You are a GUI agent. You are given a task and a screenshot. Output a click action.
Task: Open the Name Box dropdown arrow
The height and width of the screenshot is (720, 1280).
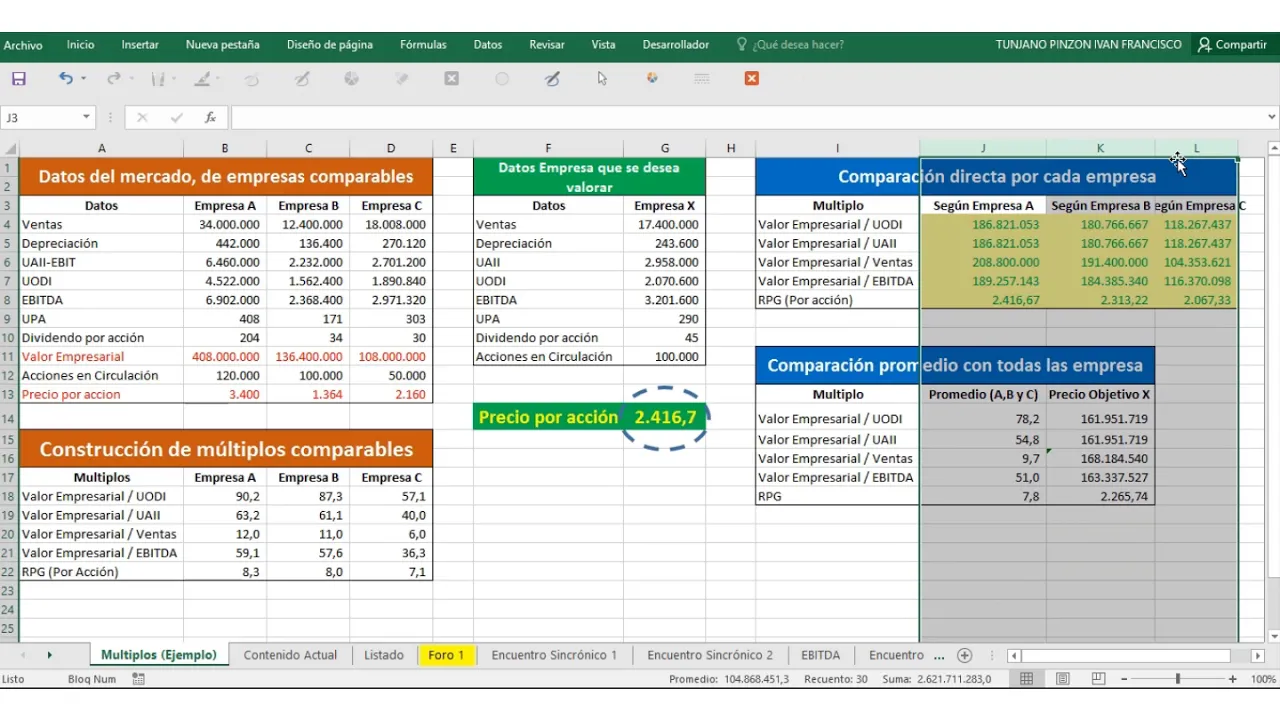pyautogui.click(x=86, y=117)
